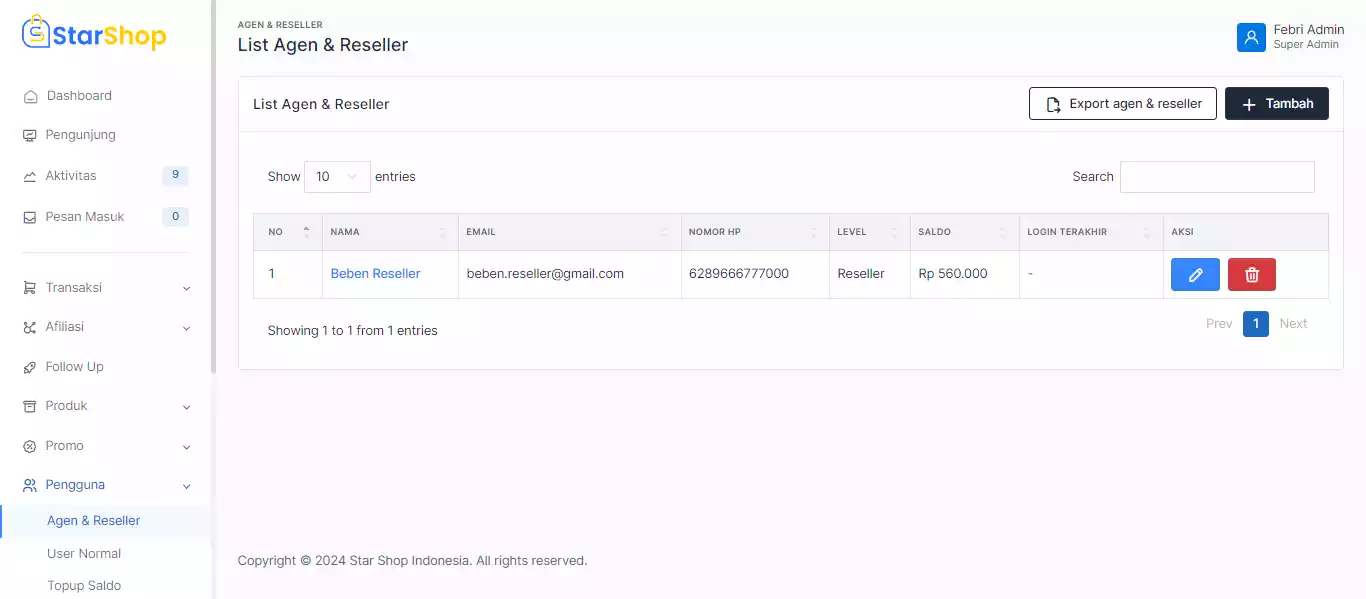
Task: Expand the Produk menu
Action: [105, 406]
